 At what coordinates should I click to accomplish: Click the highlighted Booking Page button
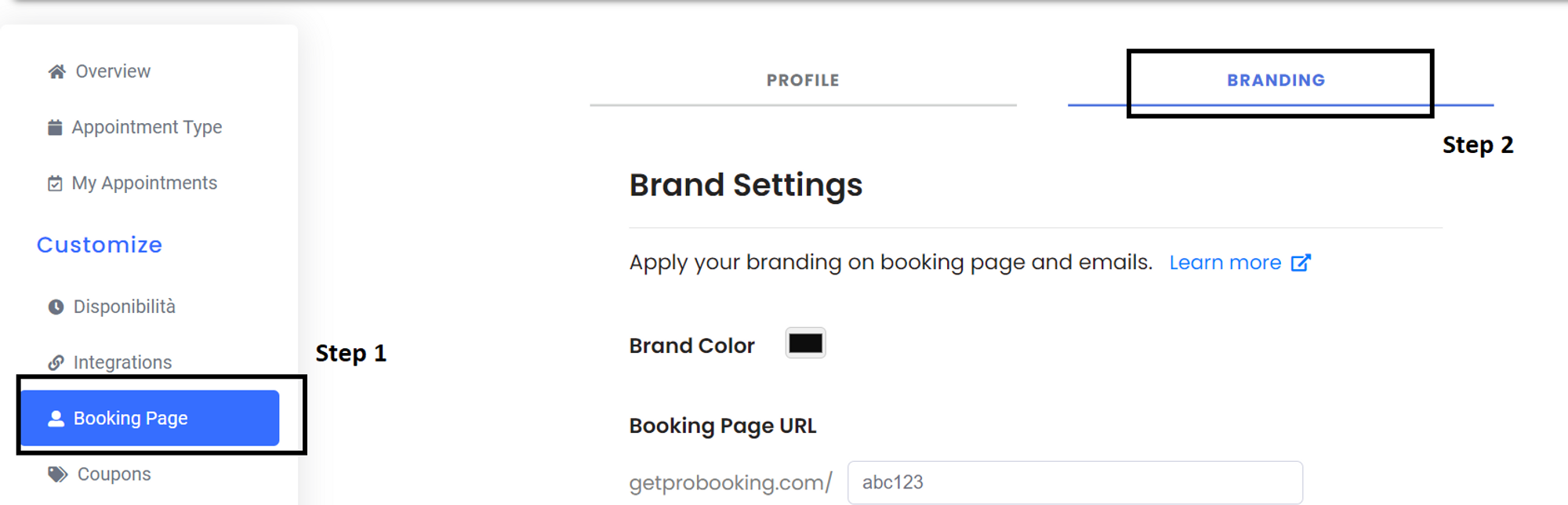[150, 418]
